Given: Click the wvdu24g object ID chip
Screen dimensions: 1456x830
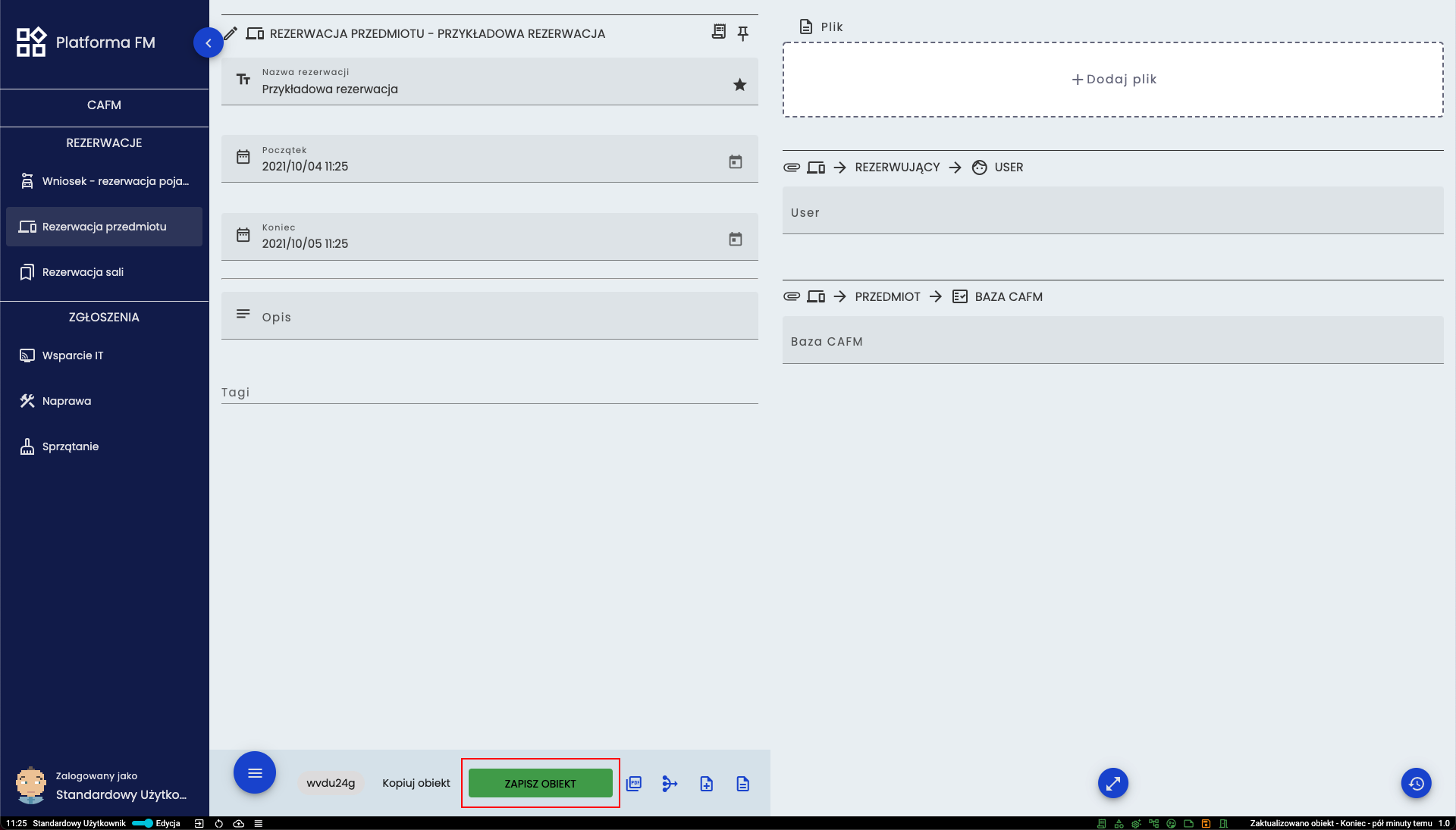Looking at the screenshot, I should tap(331, 783).
